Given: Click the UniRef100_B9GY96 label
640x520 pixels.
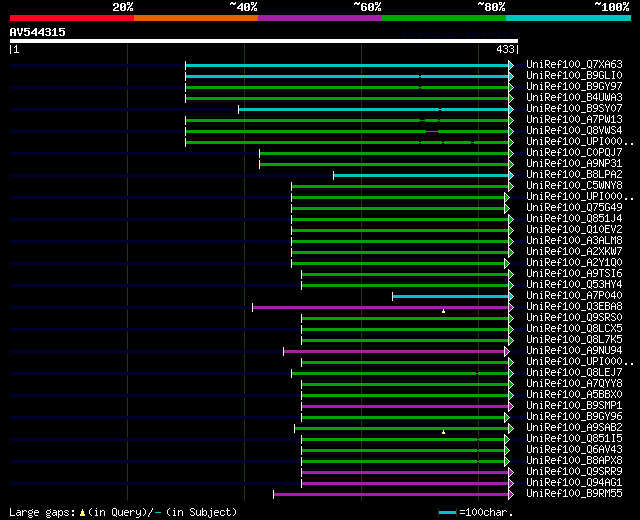Looking at the screenshot, I should point(574,417).
